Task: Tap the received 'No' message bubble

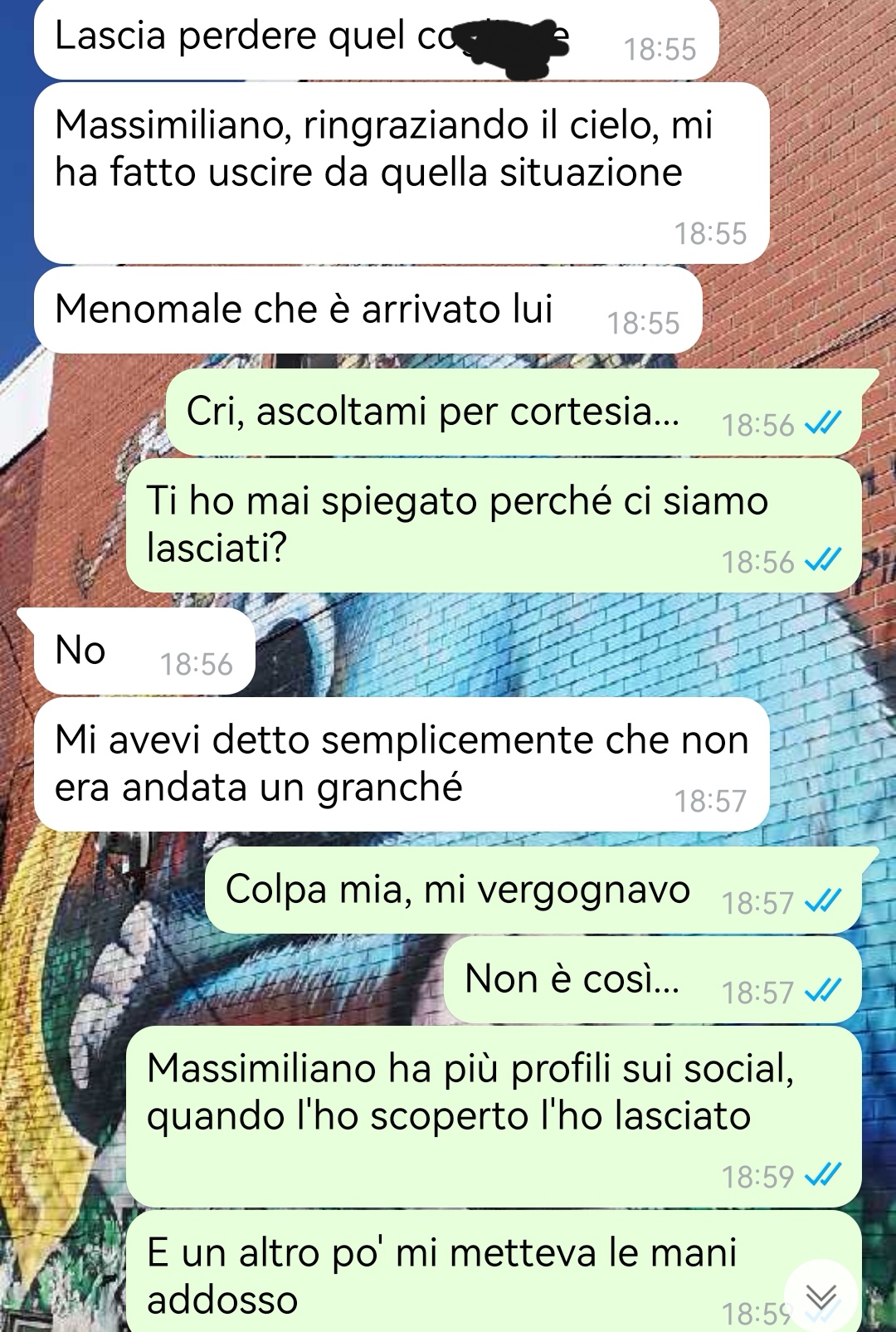Action: (x=135, y=651)
